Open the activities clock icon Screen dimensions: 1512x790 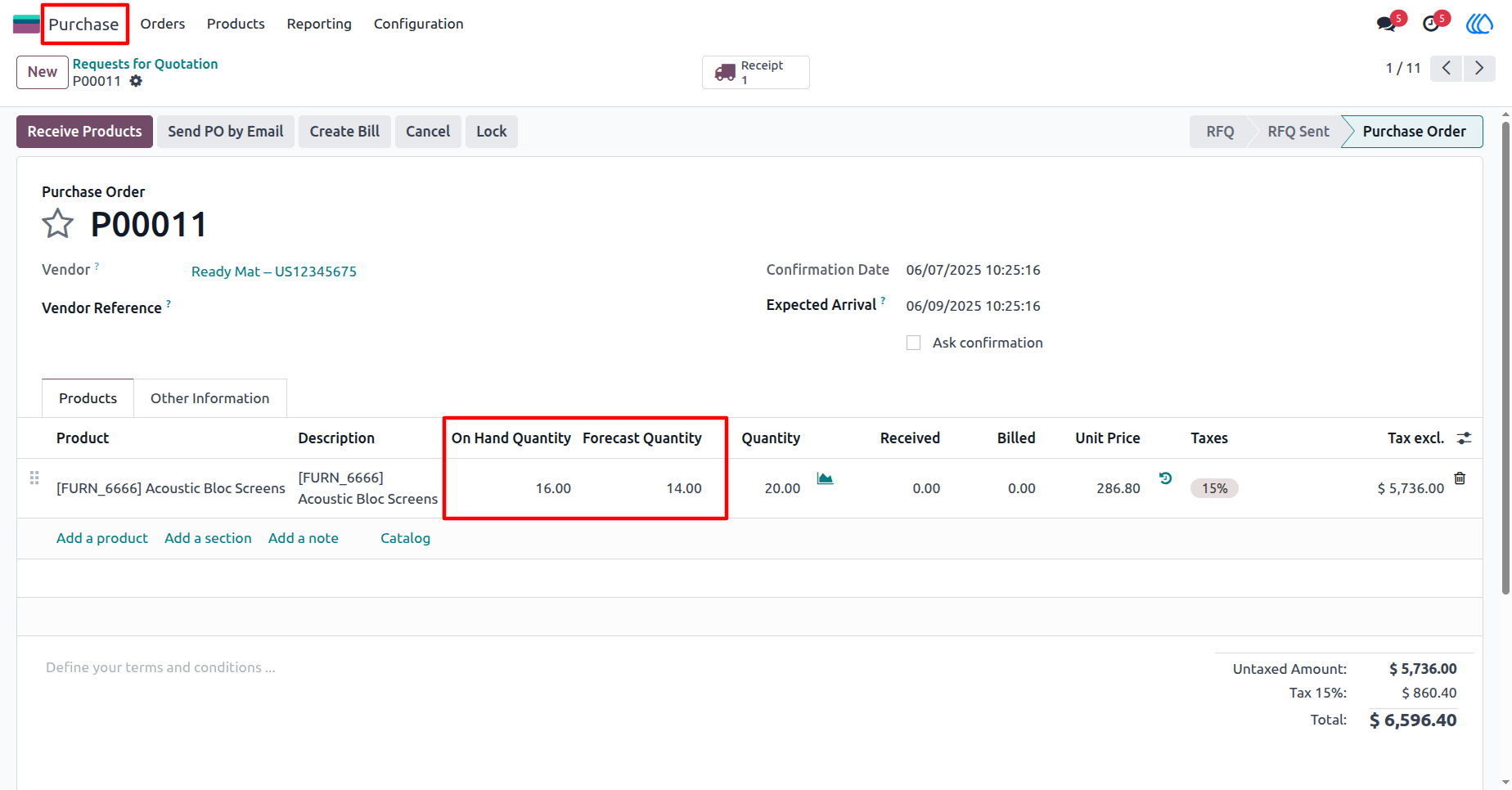1431,23
